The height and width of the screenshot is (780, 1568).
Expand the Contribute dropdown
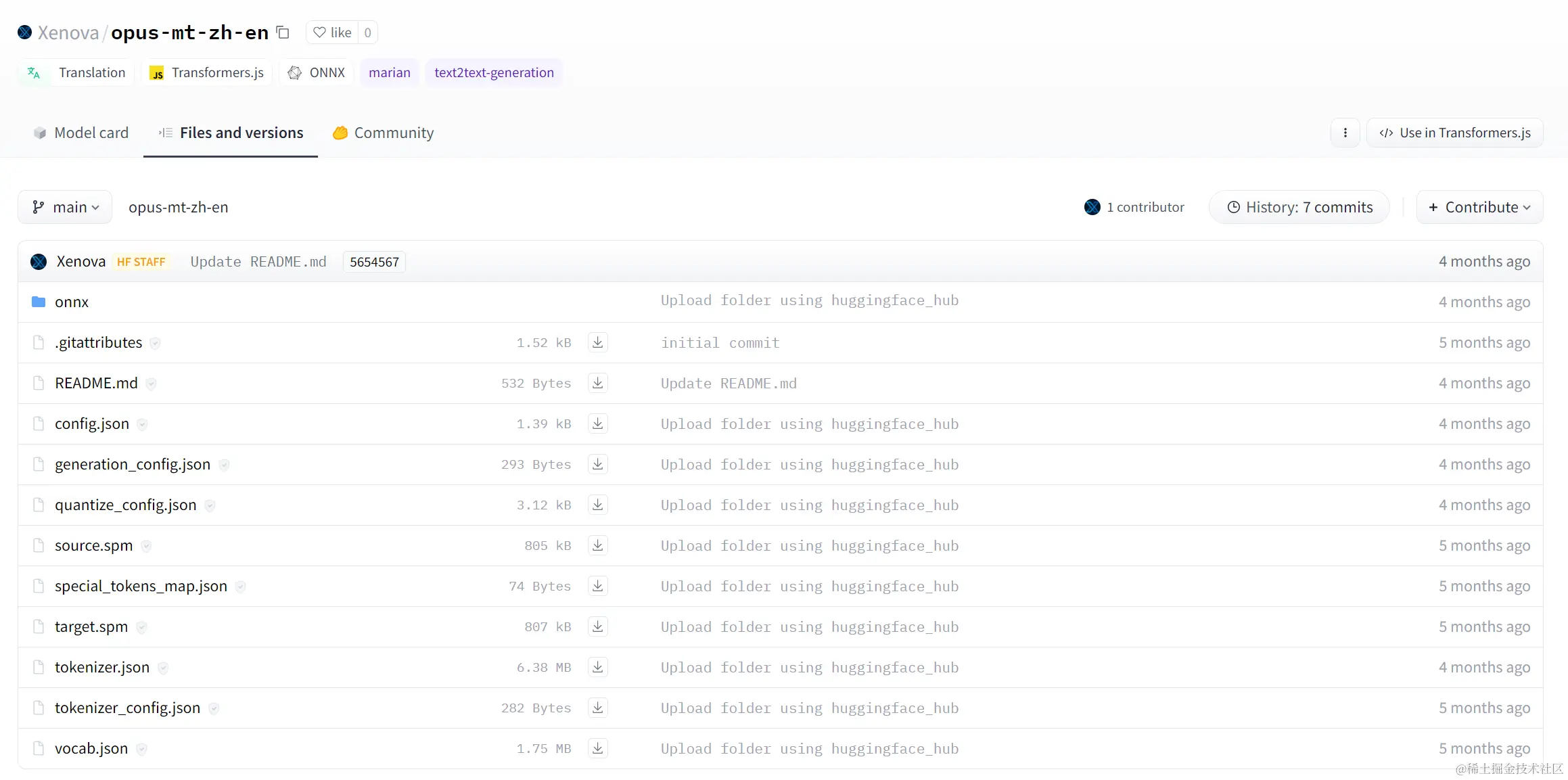(1479, 207)
